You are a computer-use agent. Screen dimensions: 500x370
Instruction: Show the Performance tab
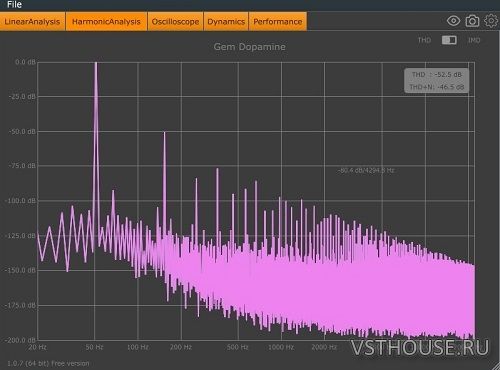click(x=278, y=22)
